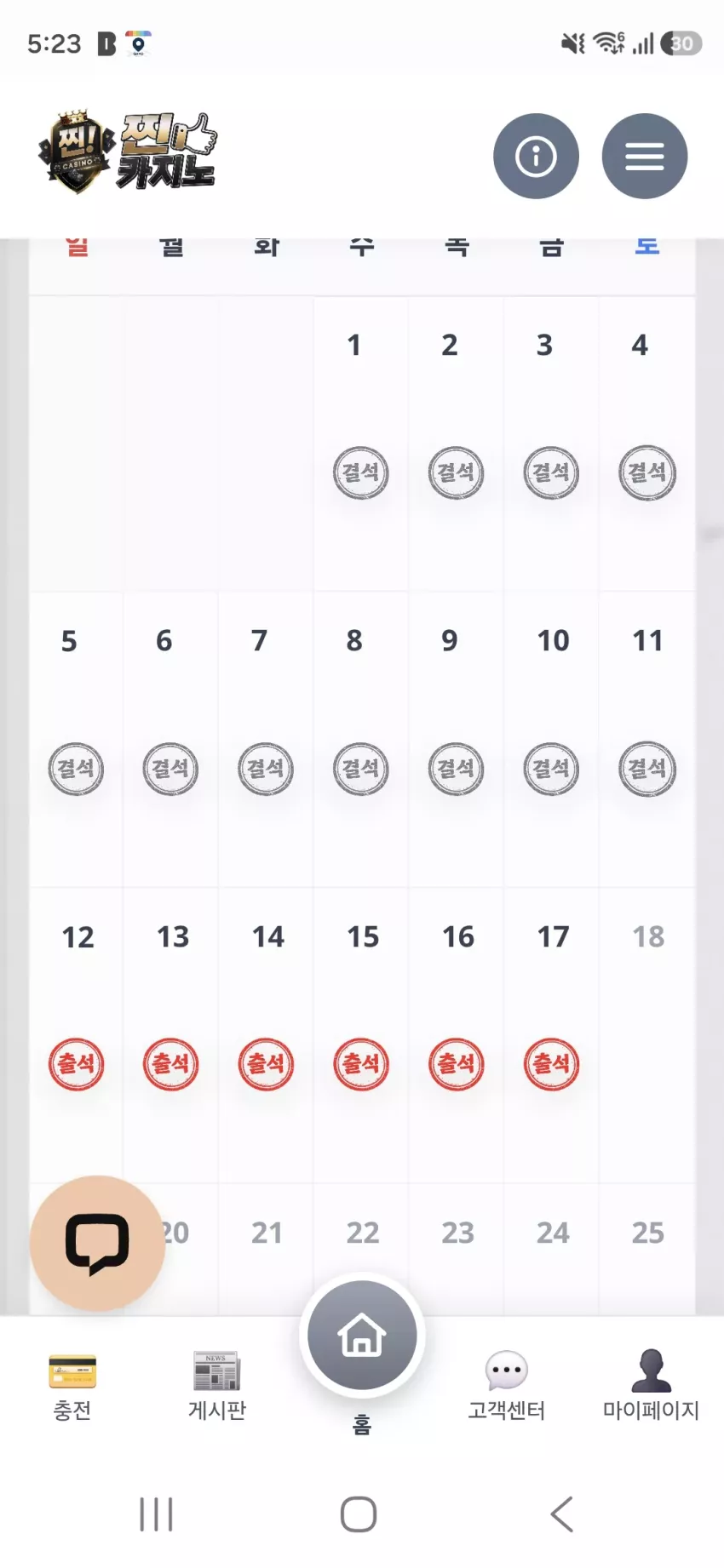724x1568 pixels.
Task: Open the hamburger menu button
Action: pos(645,157)
